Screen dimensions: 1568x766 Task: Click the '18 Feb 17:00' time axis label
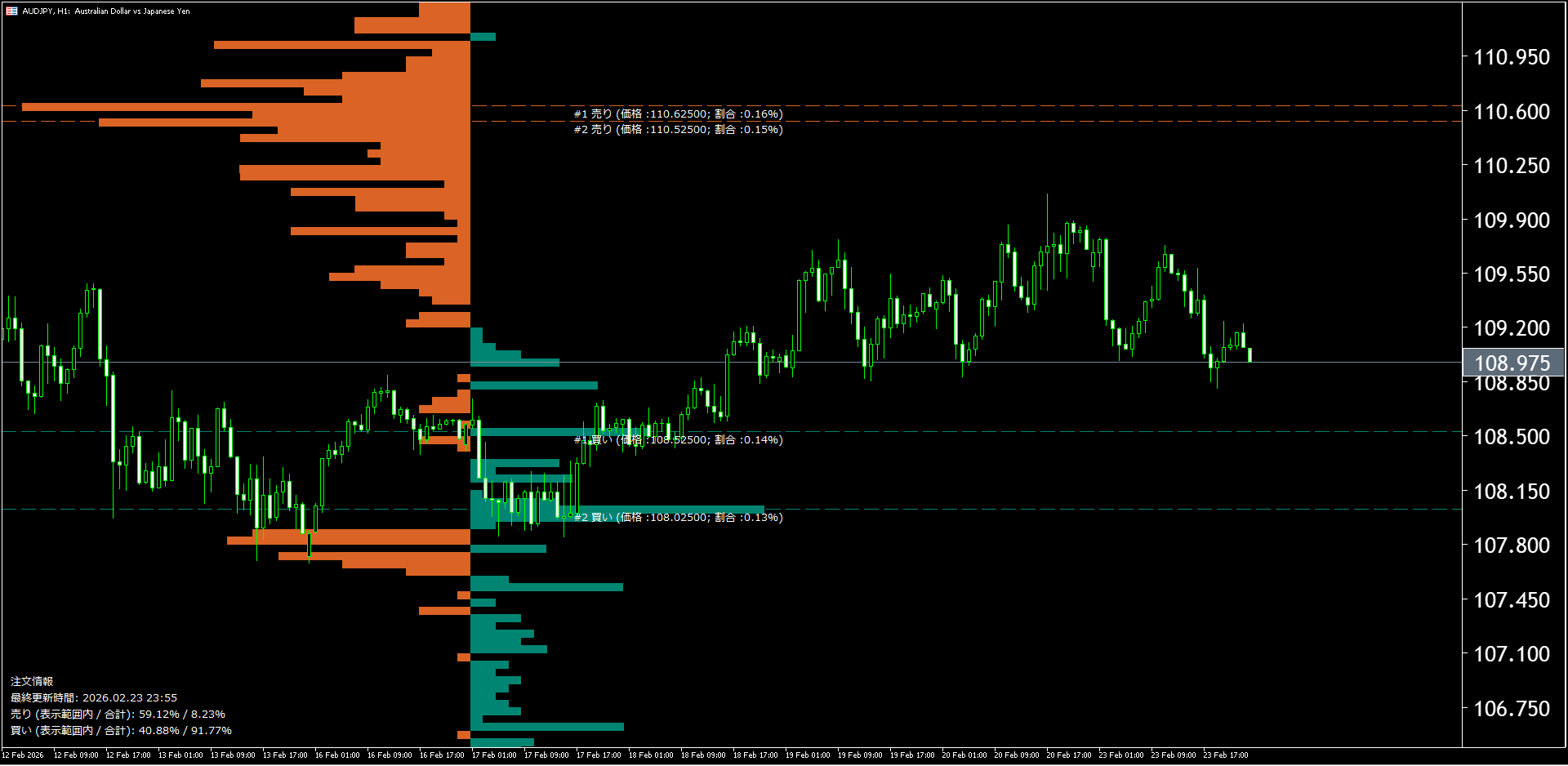755,755
